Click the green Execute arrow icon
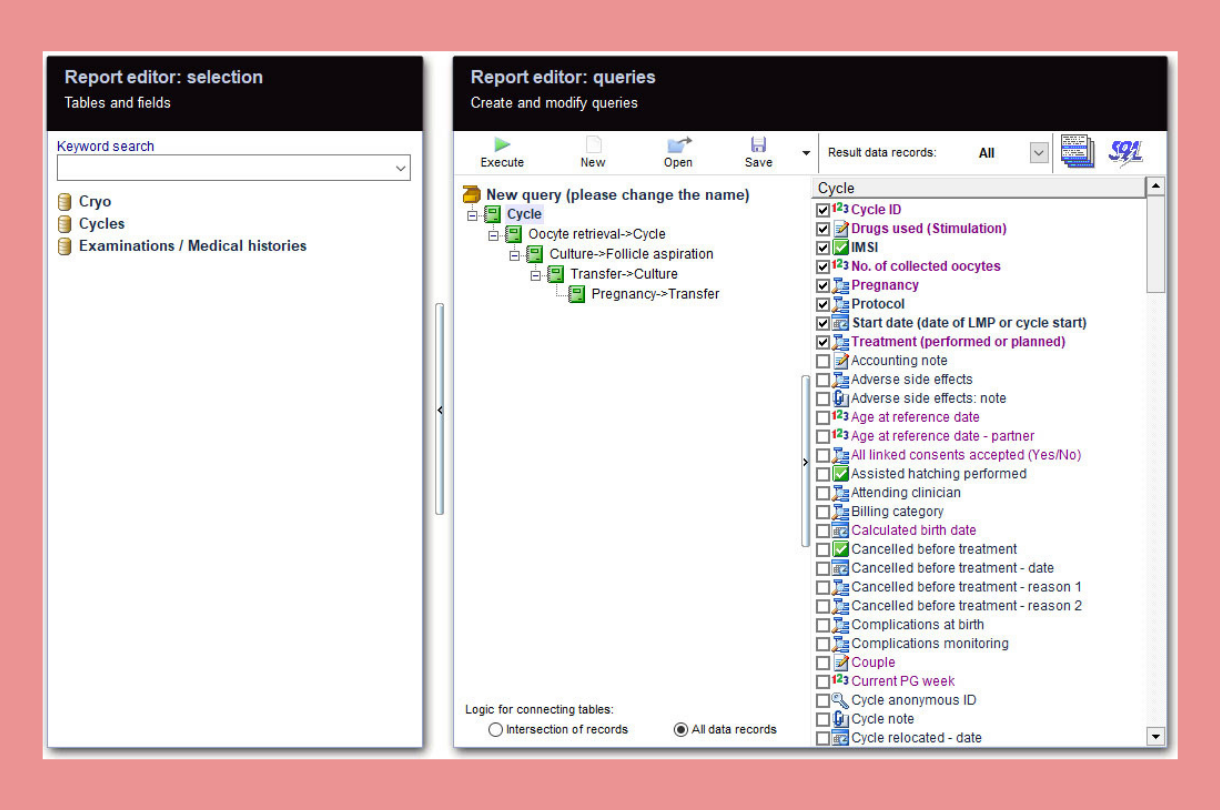Screen dimensions: 1220x810 click(502, 145)
